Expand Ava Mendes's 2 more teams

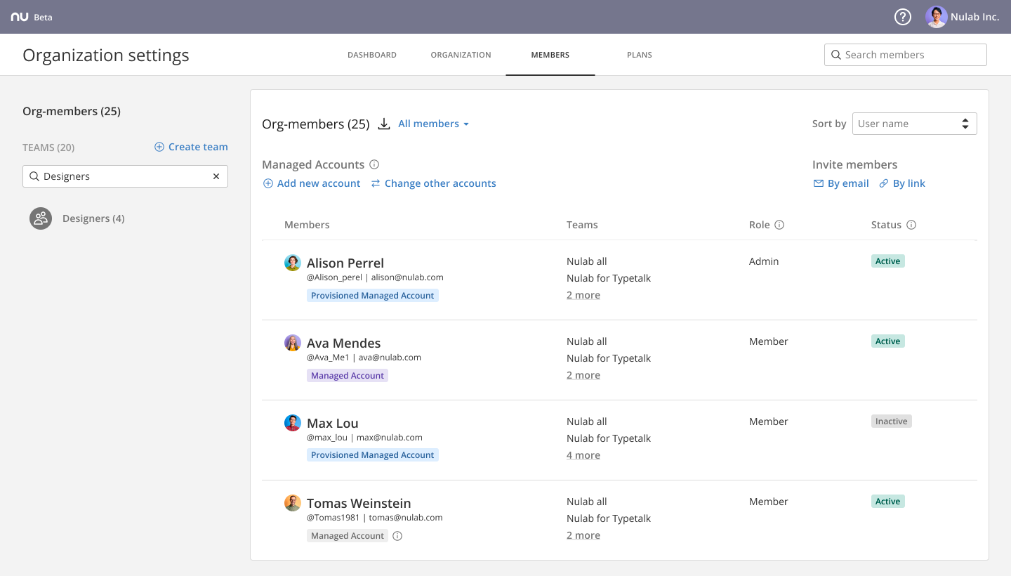pyautogui.click(x=584, y=375)
